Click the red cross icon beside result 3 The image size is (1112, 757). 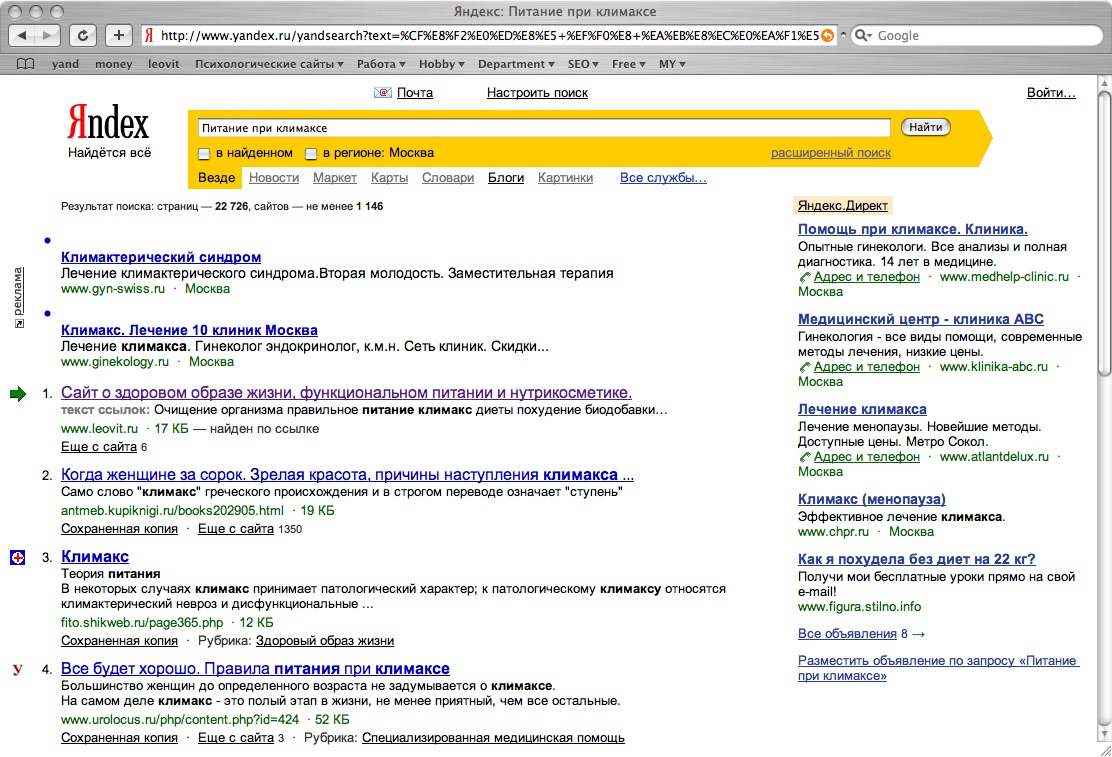click(18, 558)
